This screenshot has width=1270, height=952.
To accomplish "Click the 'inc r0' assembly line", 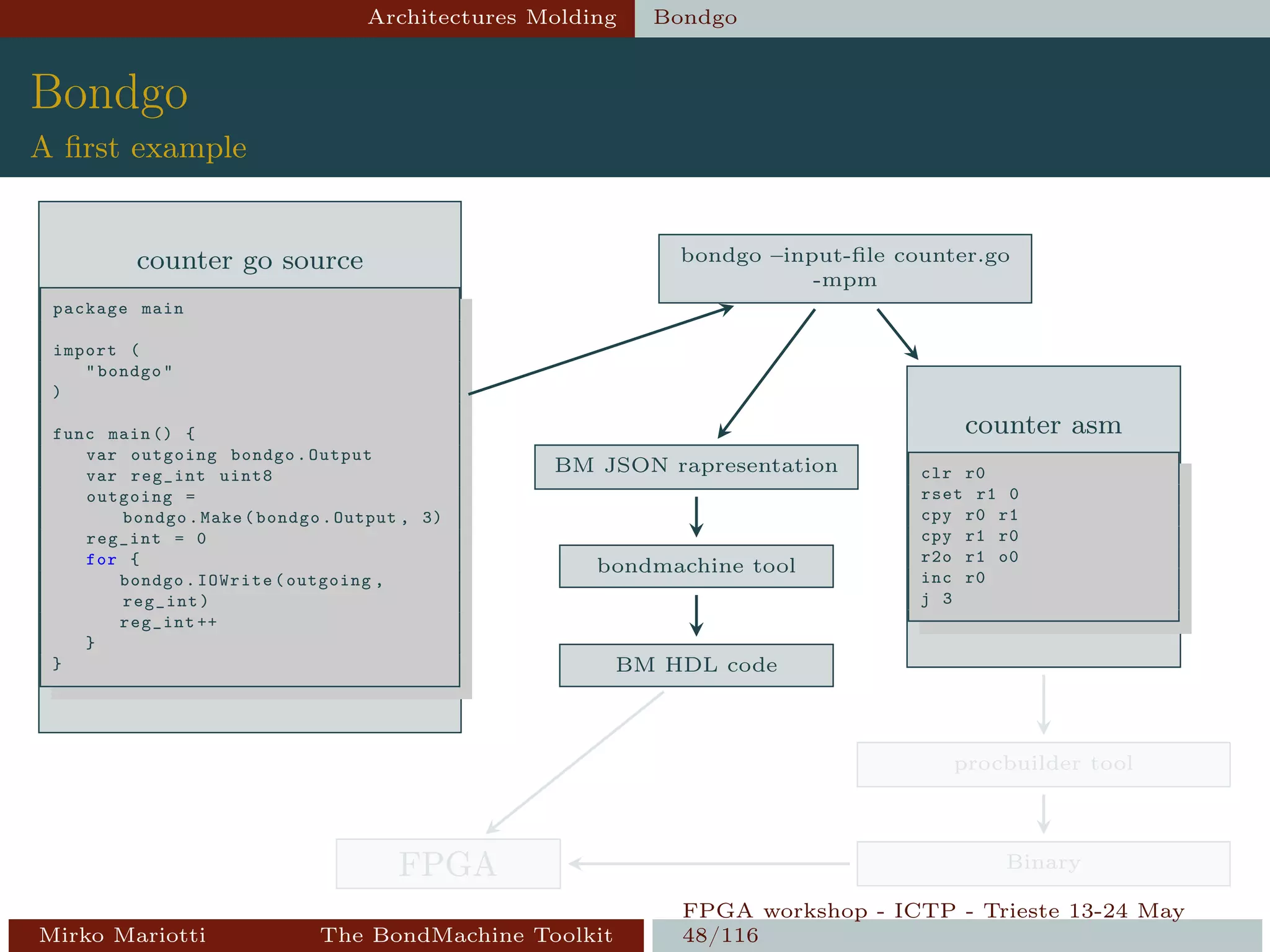I will tap(952, 578).
